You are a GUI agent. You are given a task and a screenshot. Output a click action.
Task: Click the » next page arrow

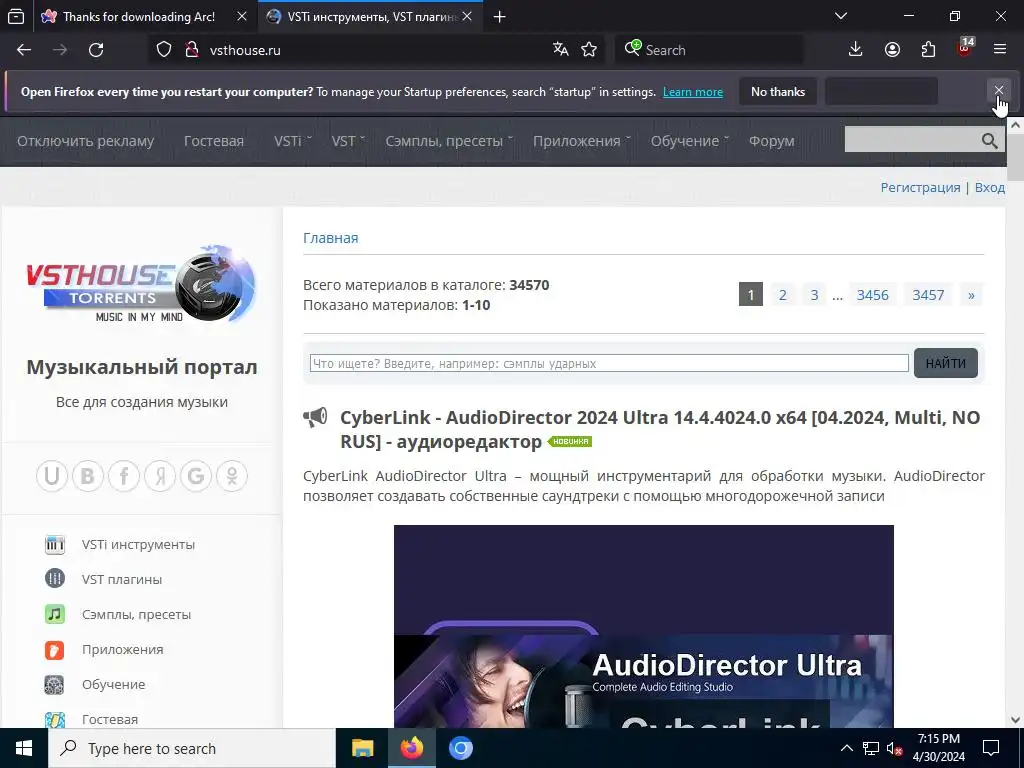971,295
